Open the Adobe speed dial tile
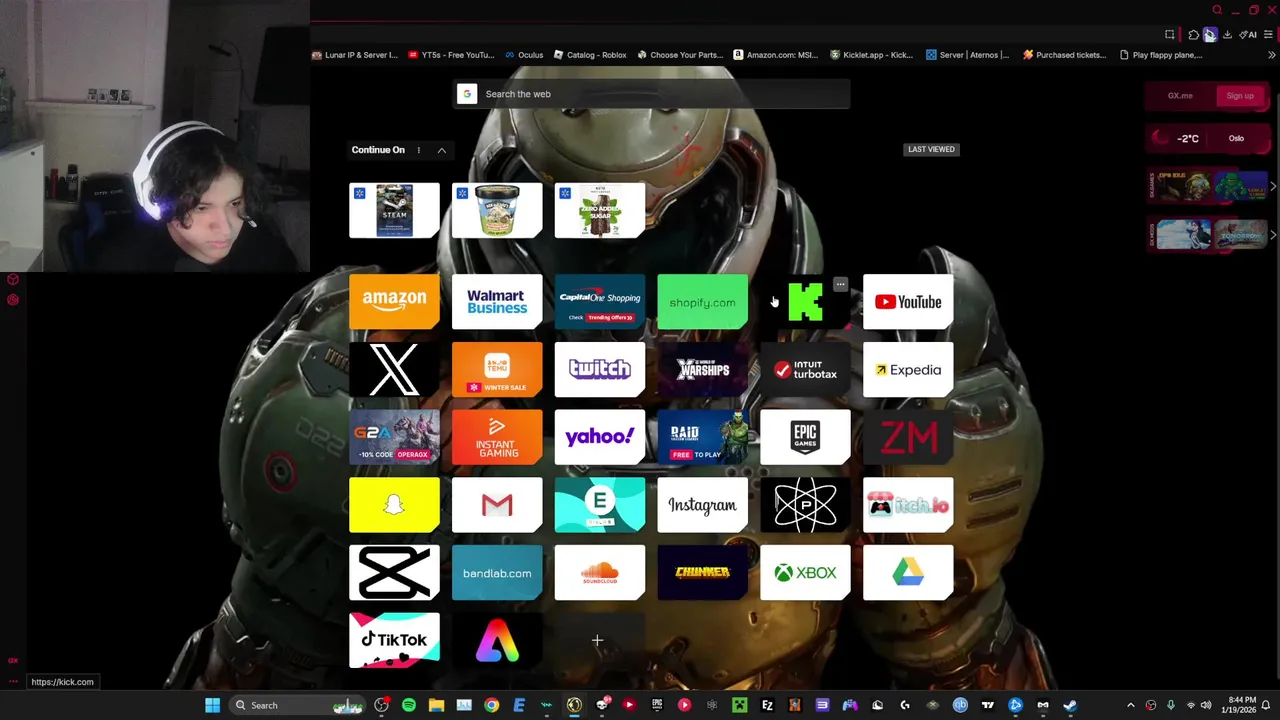Screen dimensions: 1280x720 pyautogui.click(x=497, y=640)
